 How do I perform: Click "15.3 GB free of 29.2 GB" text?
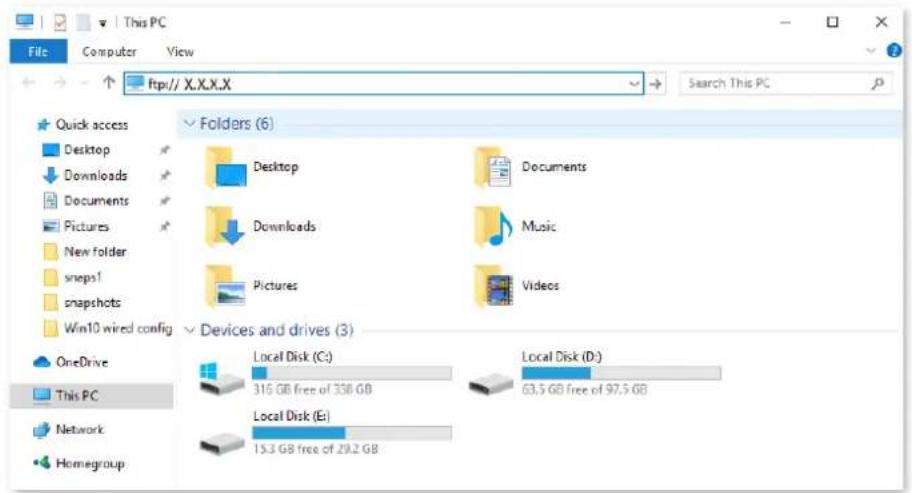pos(315,448)
